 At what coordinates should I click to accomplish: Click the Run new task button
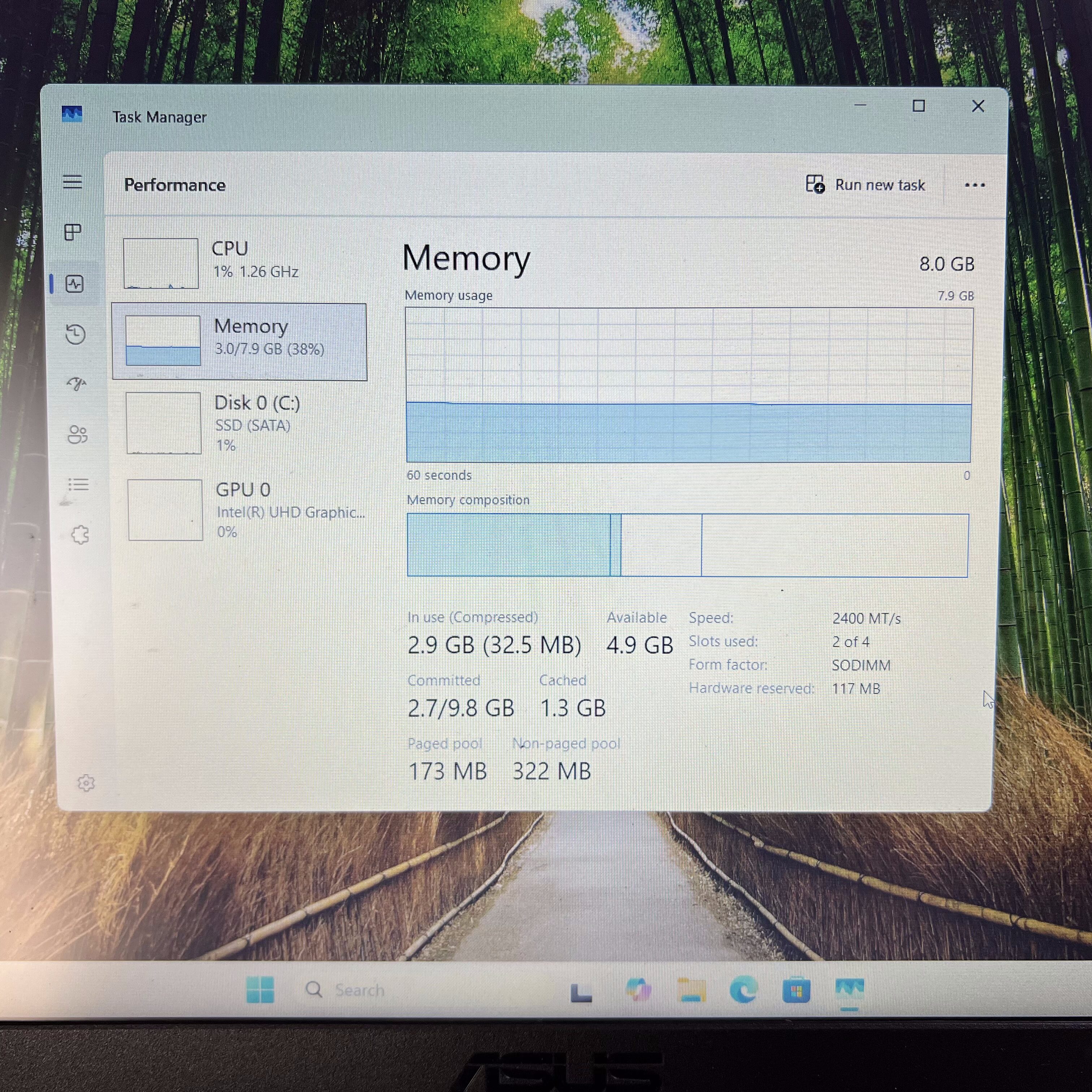point(865,185)
